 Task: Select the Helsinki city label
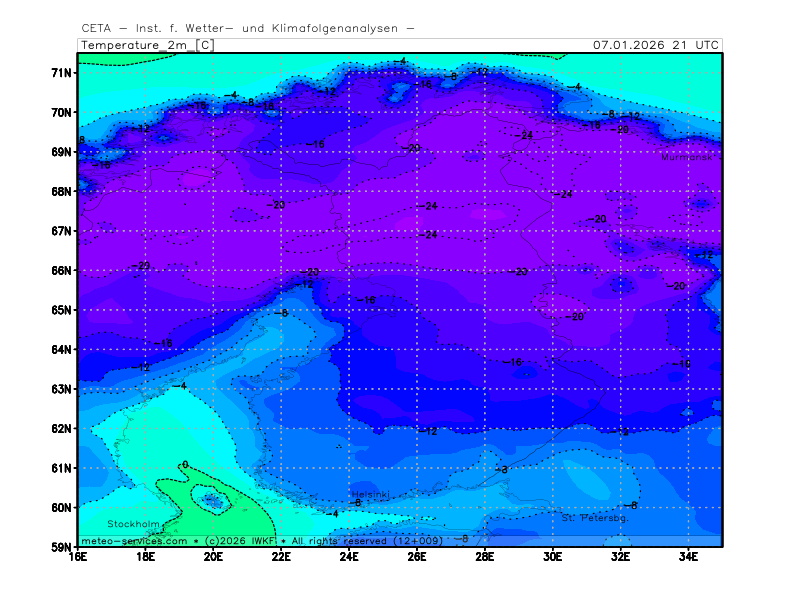click(x=368, y=495)
